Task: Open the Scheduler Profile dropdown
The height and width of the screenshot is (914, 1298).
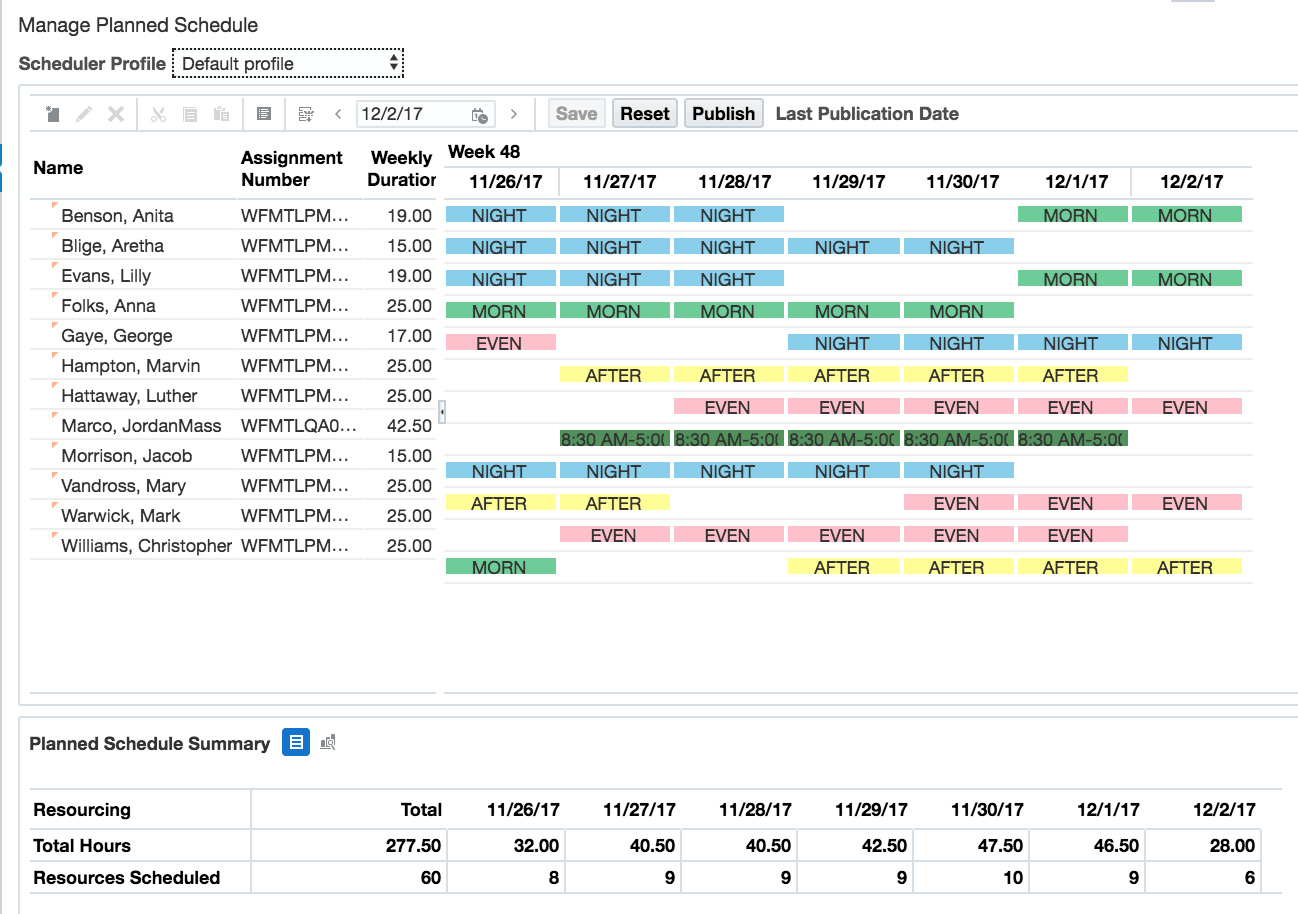Action: 288,64
